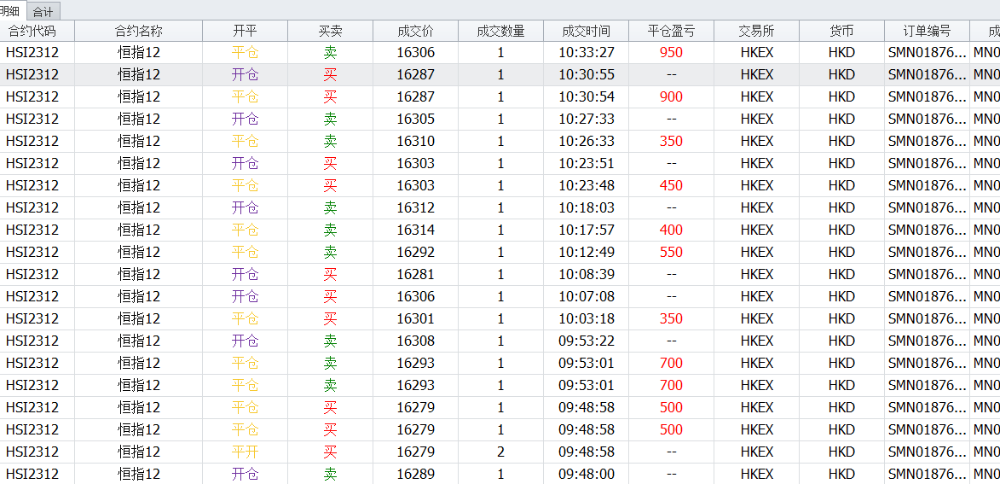
Task: Click the 开平 column header
Action: [245, 31]
